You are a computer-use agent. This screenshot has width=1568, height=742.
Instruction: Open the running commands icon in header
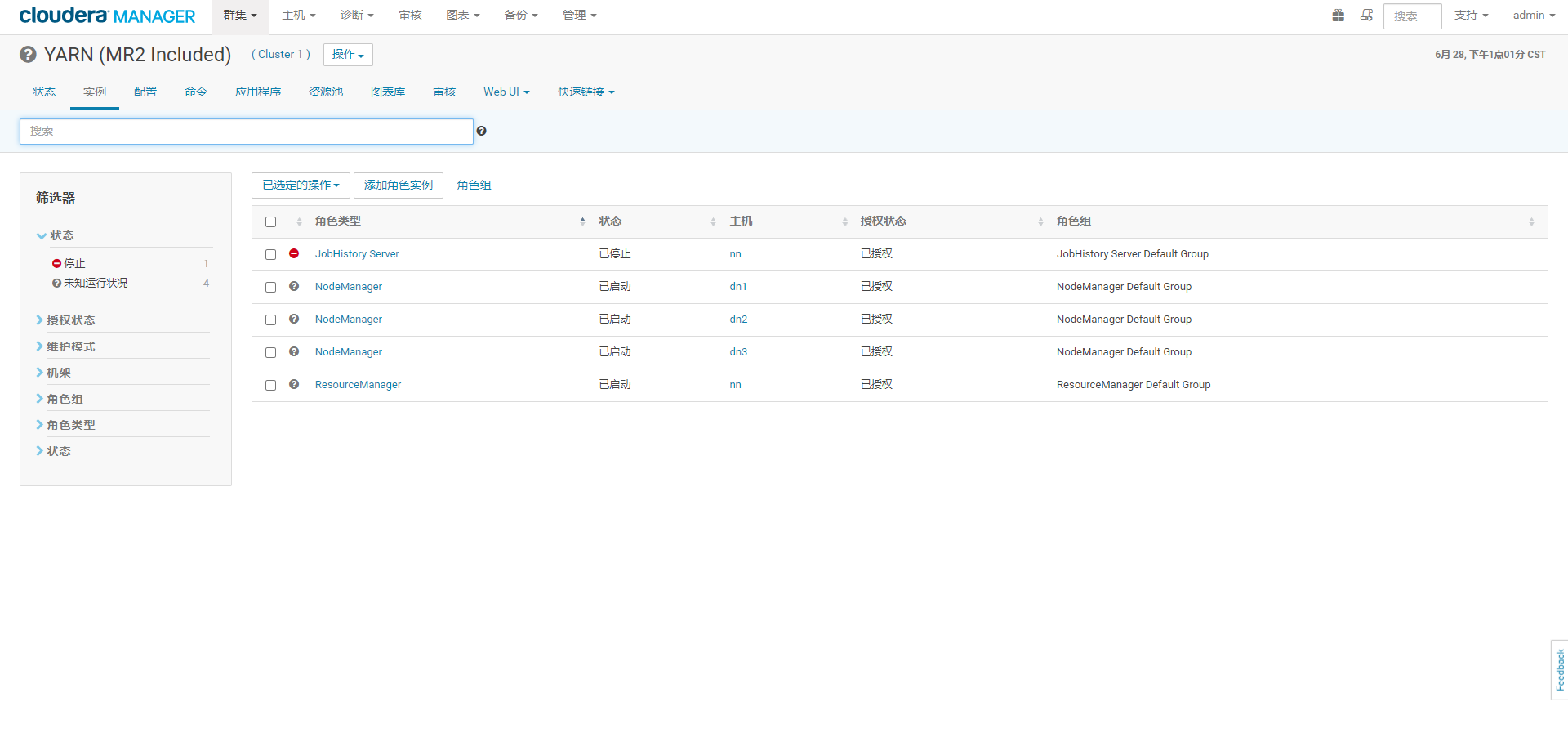click(1366, 15)
